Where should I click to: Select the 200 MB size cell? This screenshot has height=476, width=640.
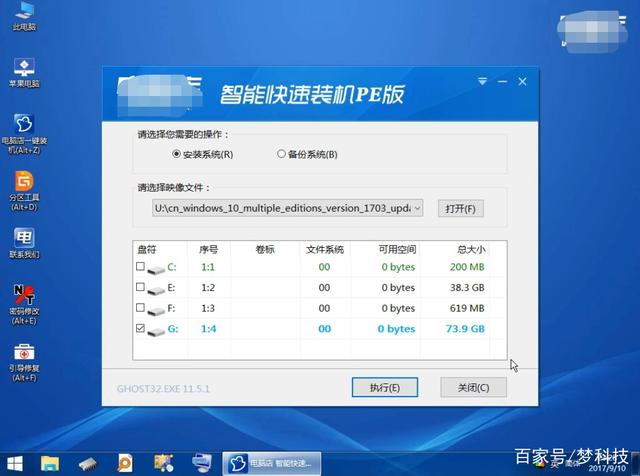[467, 267]
